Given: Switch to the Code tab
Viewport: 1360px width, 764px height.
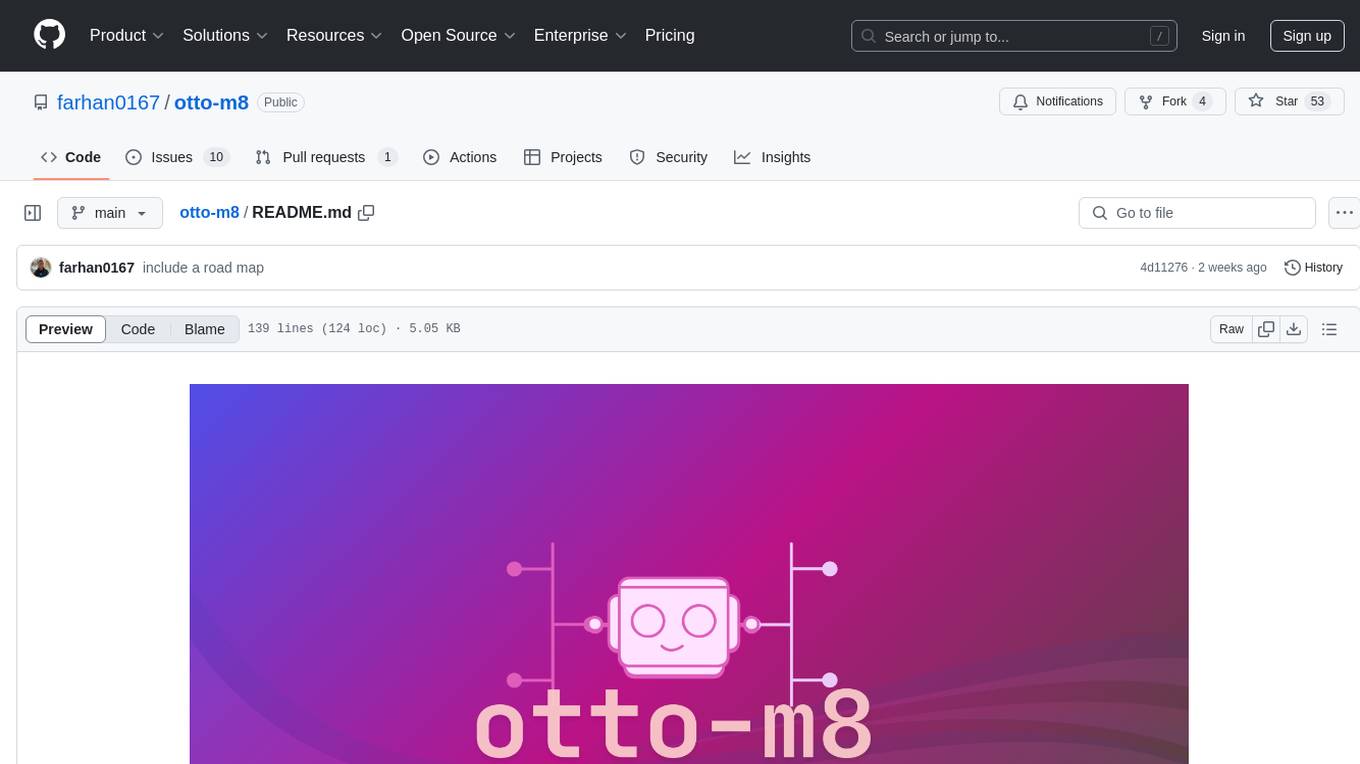Looking at the screenshot, I should pos(71,157).
